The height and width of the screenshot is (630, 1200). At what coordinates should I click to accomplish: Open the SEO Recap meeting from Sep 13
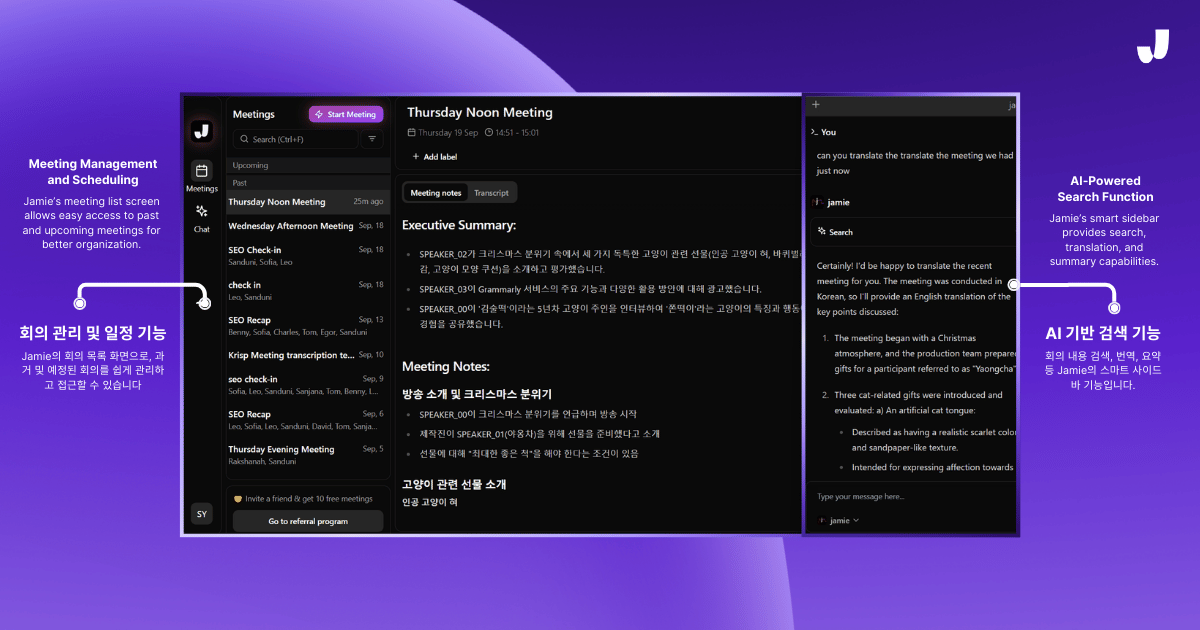click(308, 325)
